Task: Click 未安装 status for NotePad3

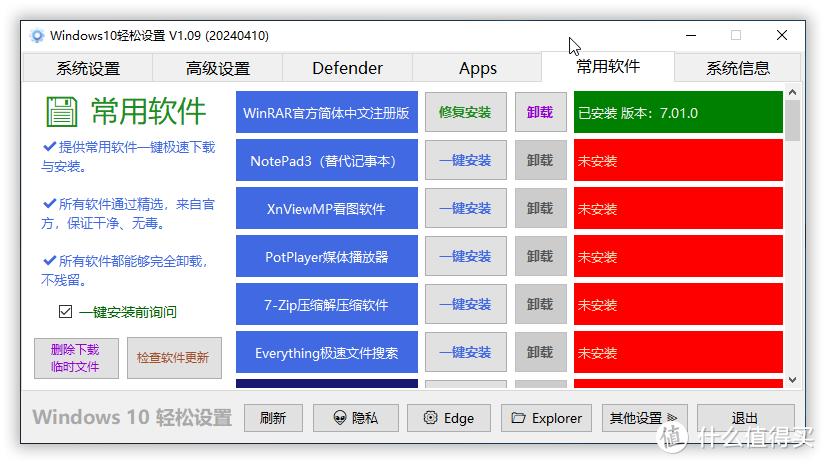Action: pos(678,160)
